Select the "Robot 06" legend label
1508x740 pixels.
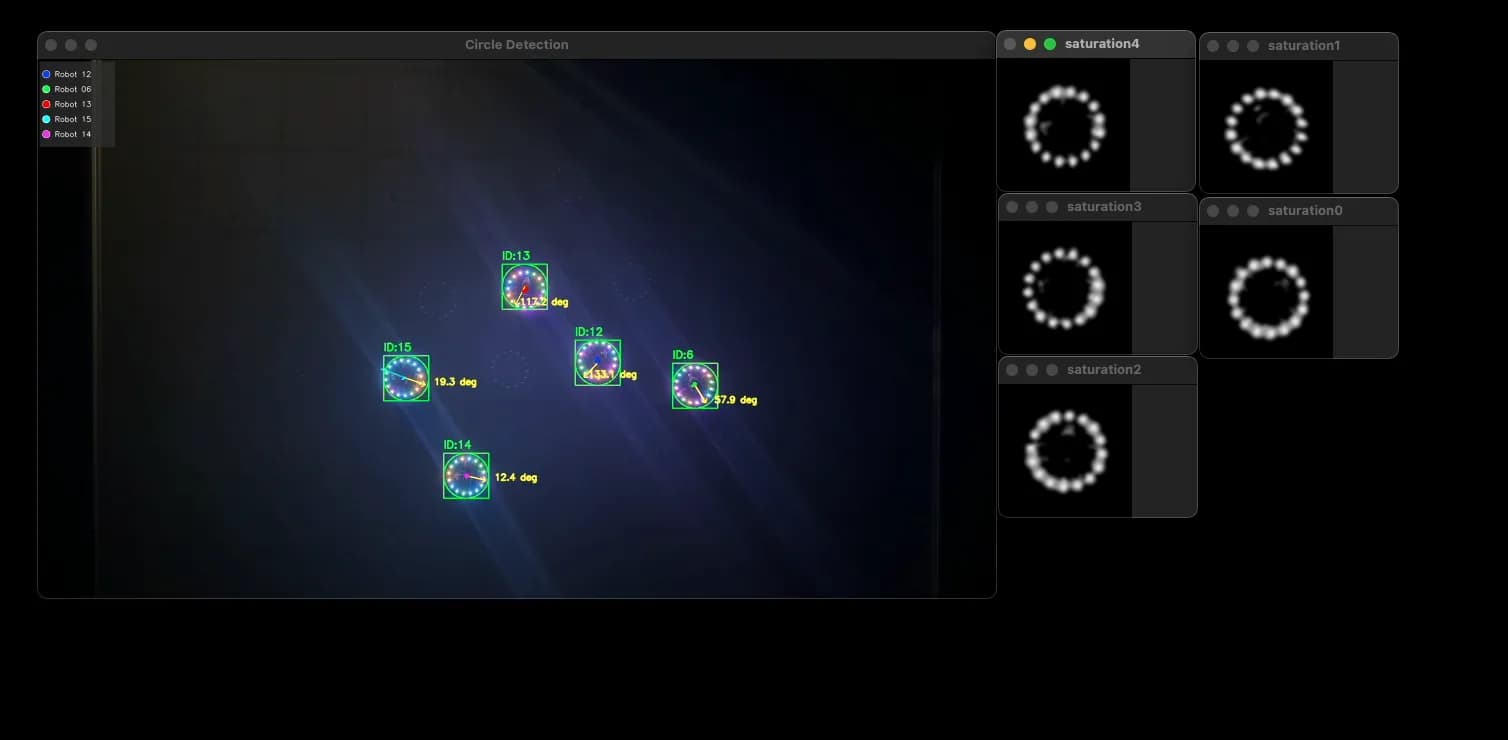tap(73, 89)
